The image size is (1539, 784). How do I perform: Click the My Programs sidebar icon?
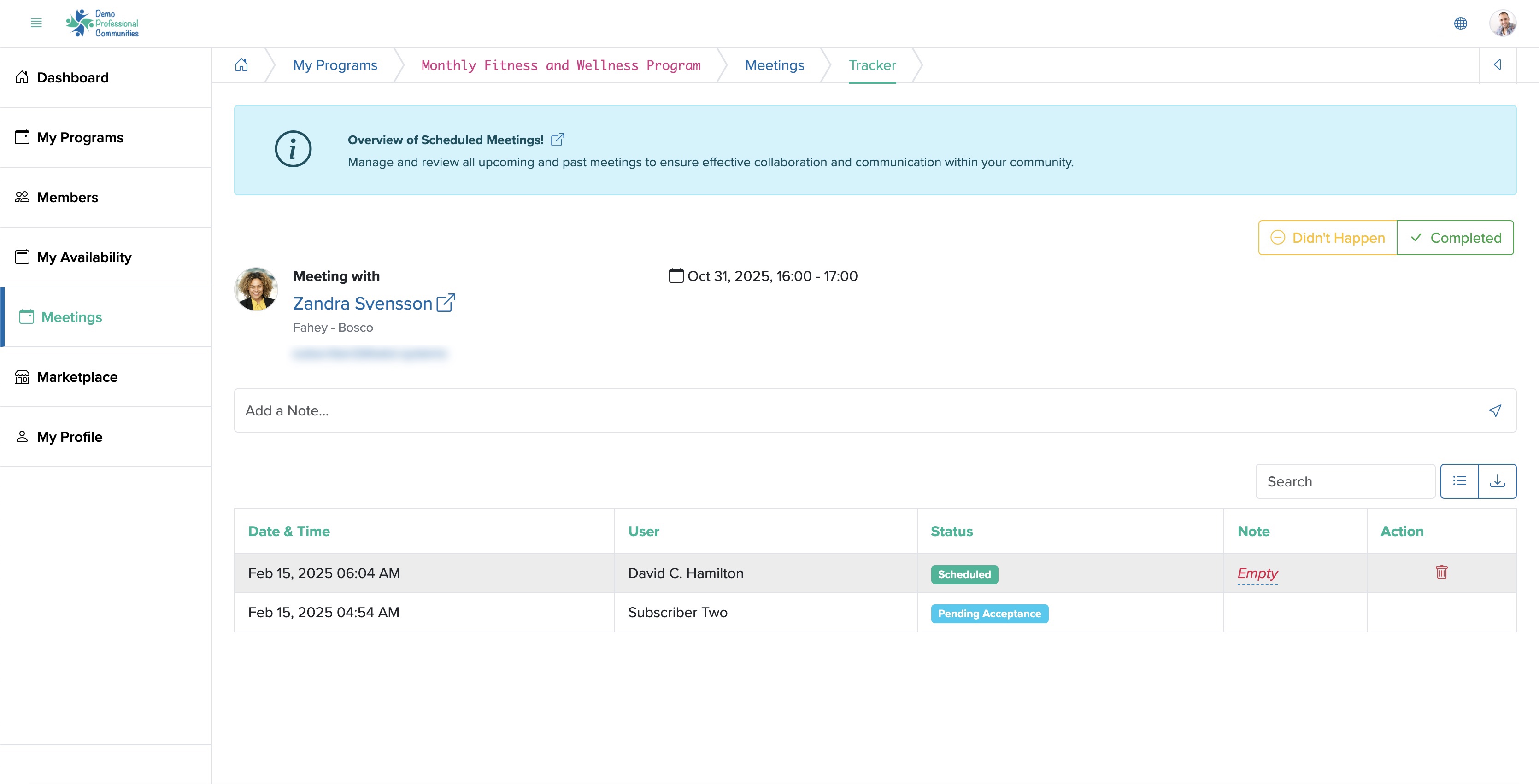(x=22, y=137)
